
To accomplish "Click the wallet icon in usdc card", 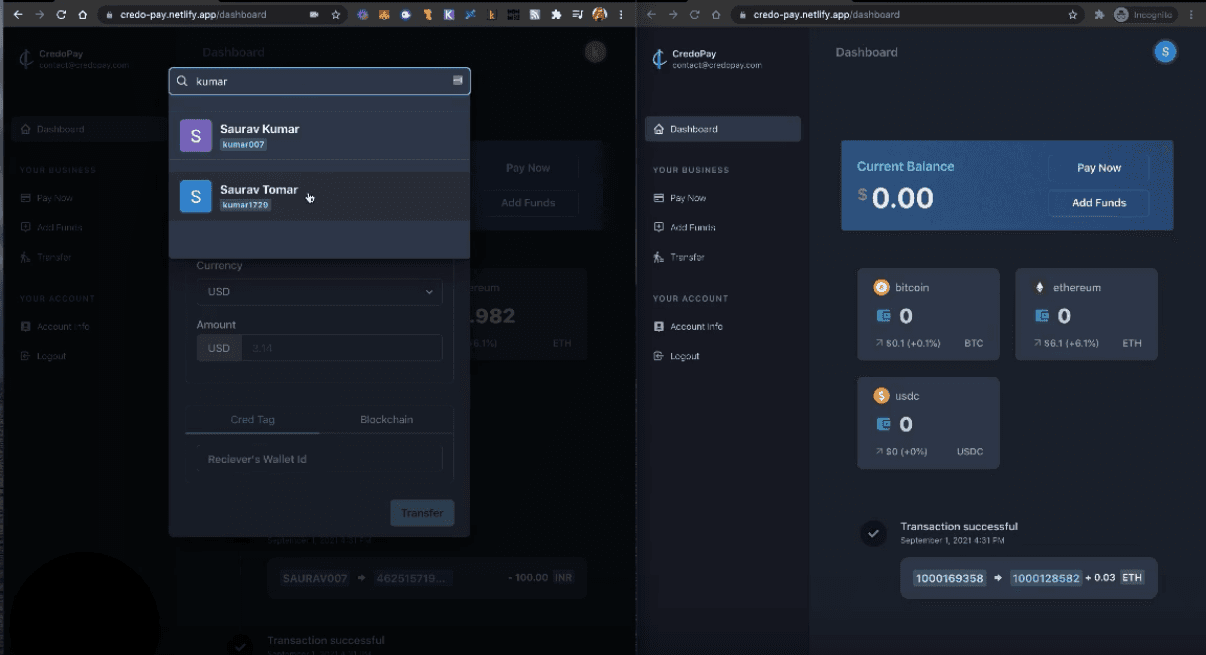I will (x=883, y=424).
